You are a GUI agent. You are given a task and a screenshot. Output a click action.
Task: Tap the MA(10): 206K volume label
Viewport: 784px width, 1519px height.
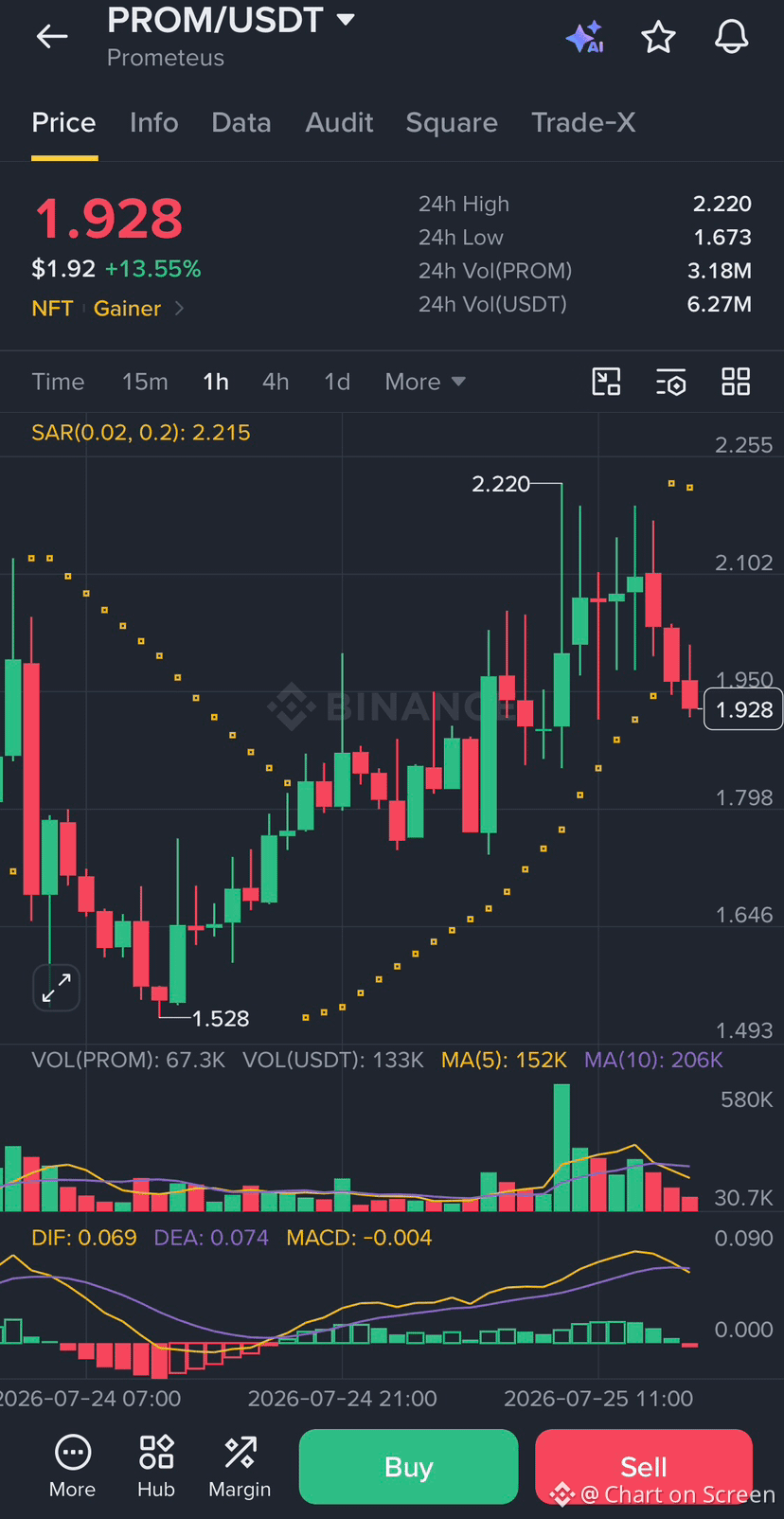click(653, 1060)
